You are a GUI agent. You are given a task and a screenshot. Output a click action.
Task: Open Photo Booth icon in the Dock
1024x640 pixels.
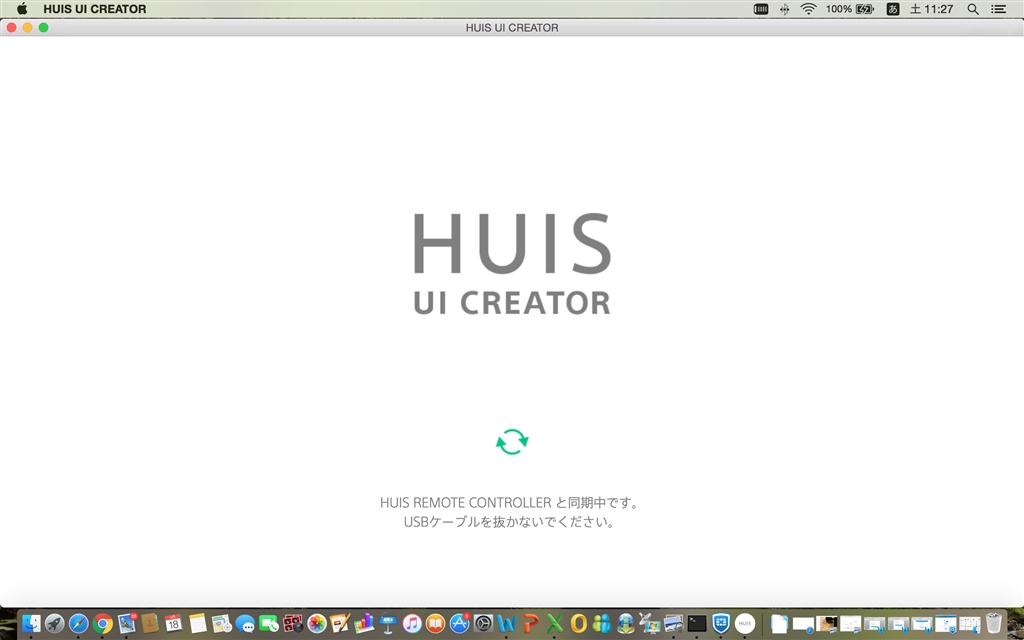coord(293,624)
